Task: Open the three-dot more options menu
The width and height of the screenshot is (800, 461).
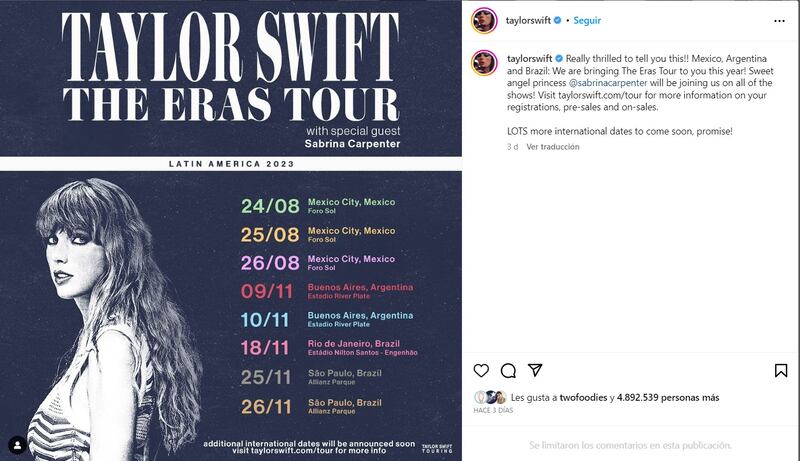Action: point(781,19)
